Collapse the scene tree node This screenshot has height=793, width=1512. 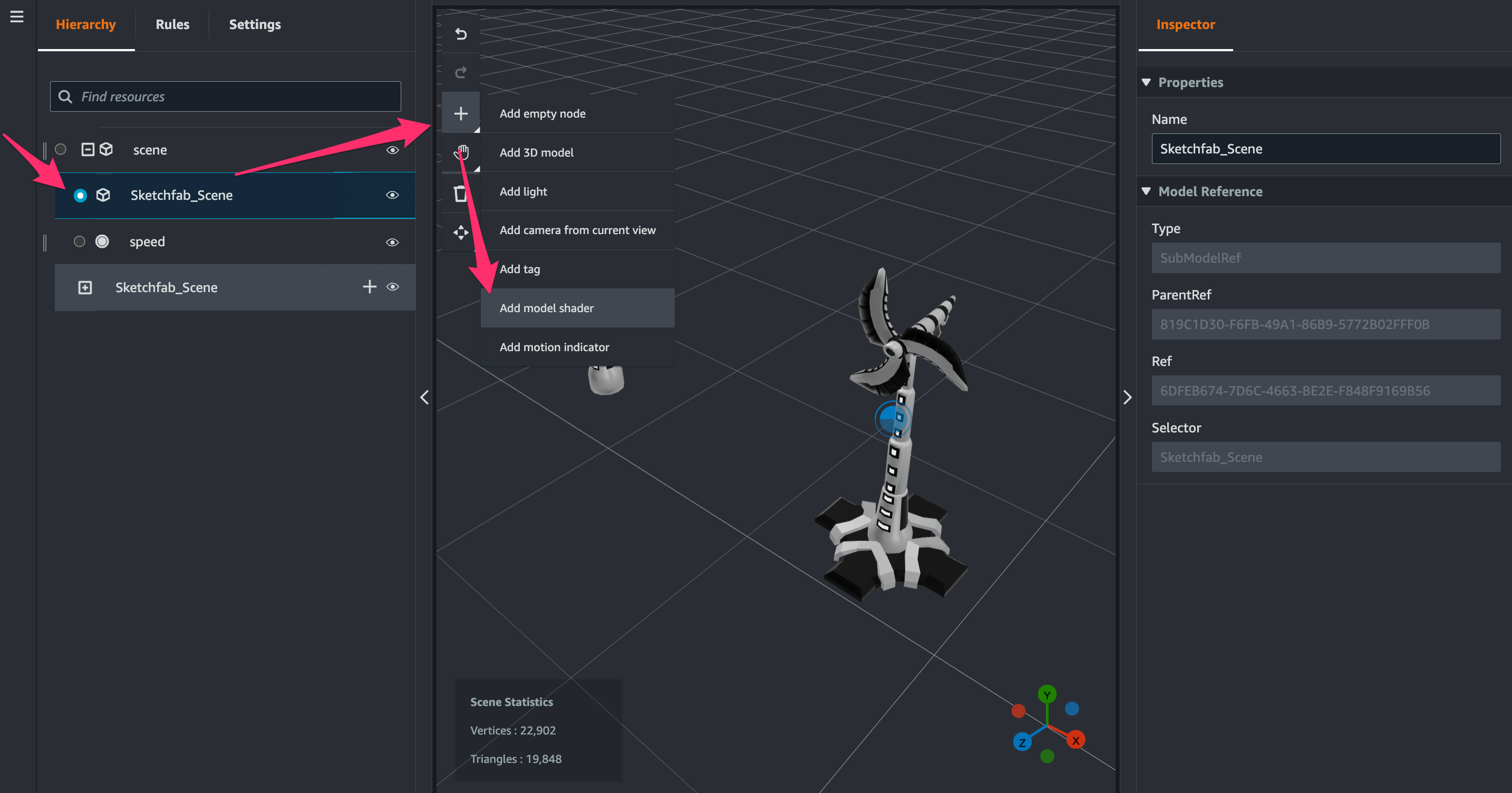pos(88,149)
